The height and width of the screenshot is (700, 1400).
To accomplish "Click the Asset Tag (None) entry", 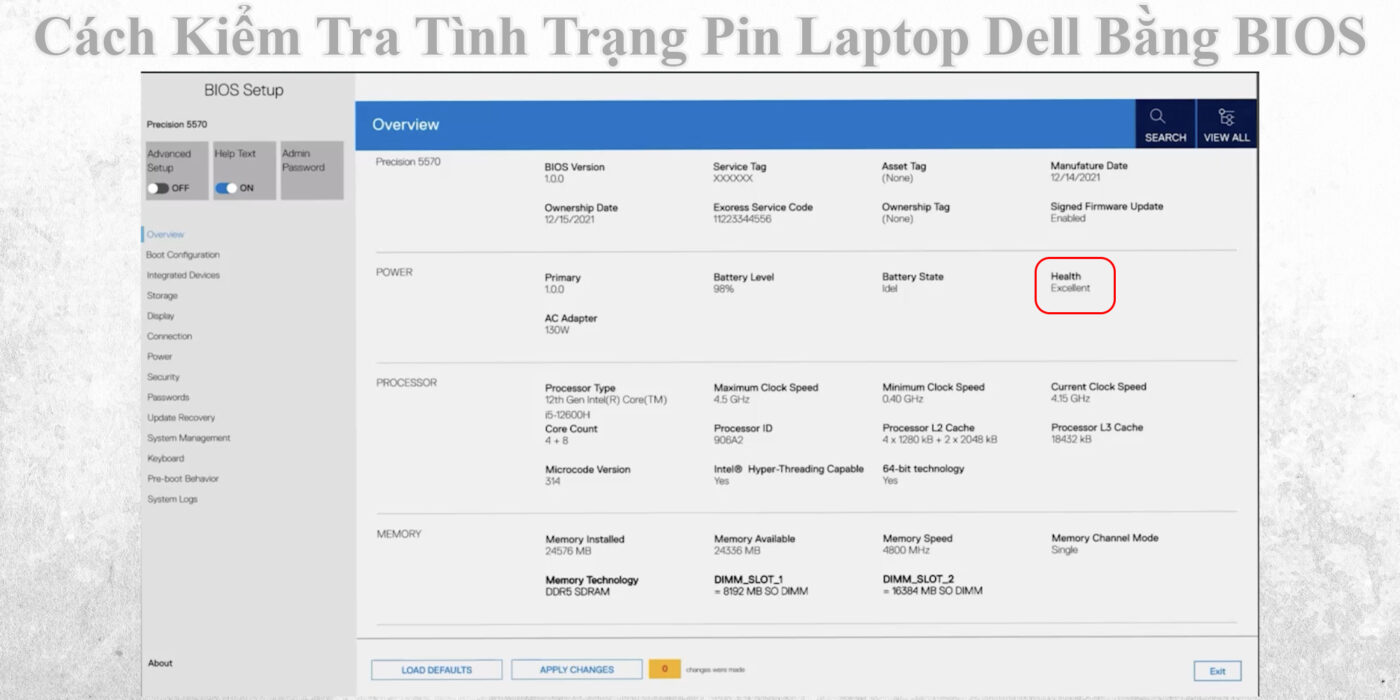I will tap(904, 172).
